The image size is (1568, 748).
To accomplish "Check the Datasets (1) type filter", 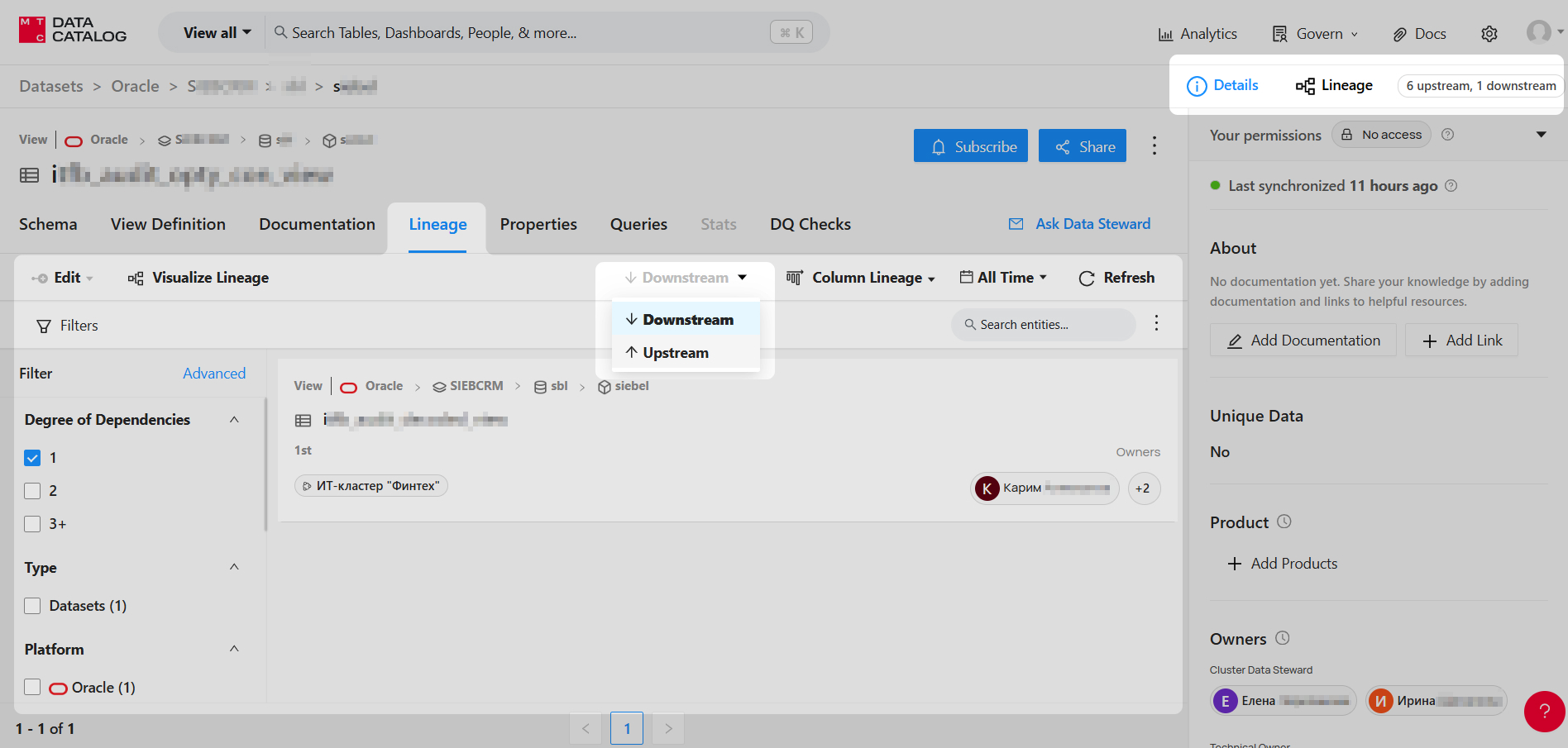I will tap(32, 606).
